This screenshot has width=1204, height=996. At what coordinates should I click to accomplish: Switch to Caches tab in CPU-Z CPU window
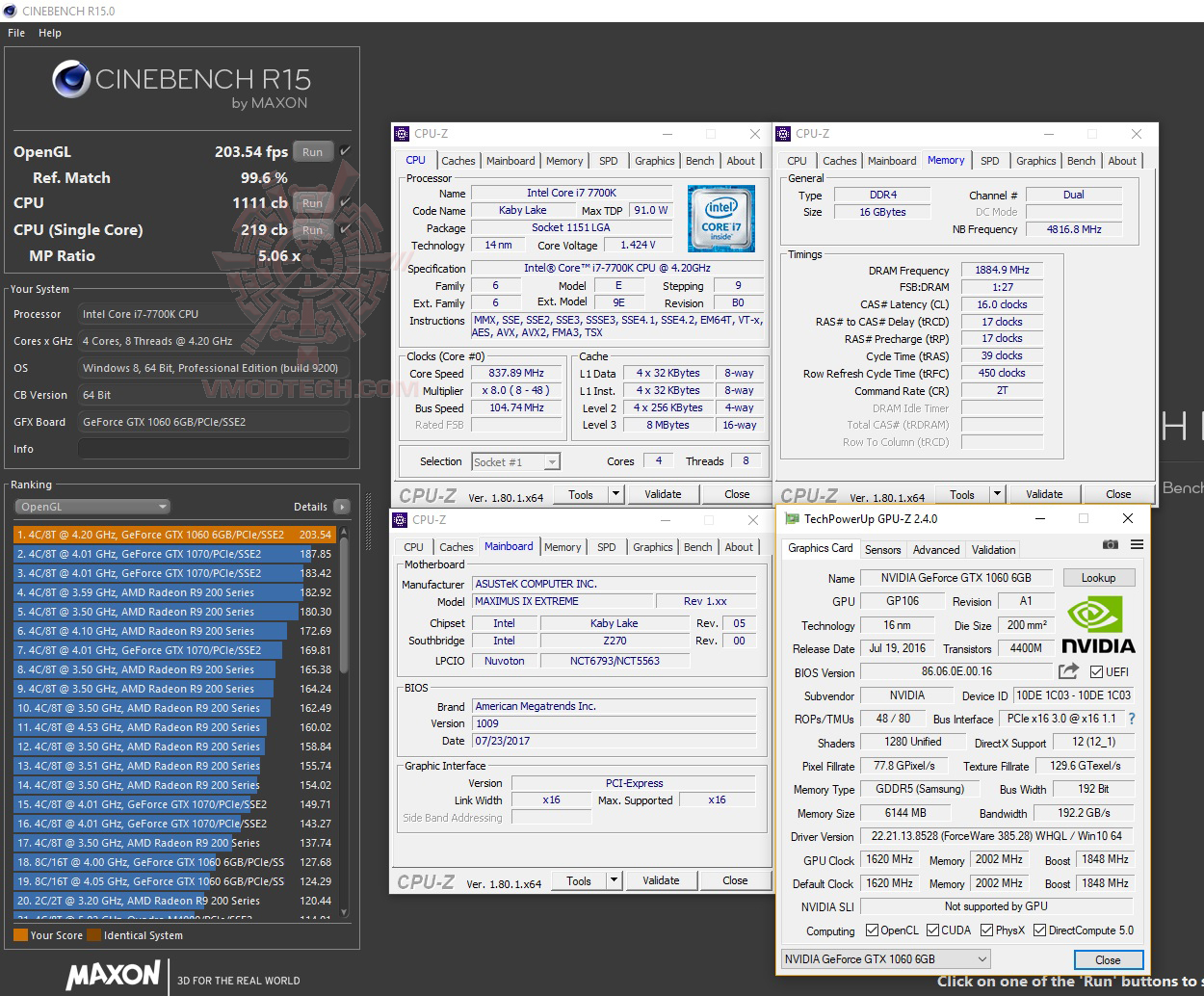(x=458, y=161)
